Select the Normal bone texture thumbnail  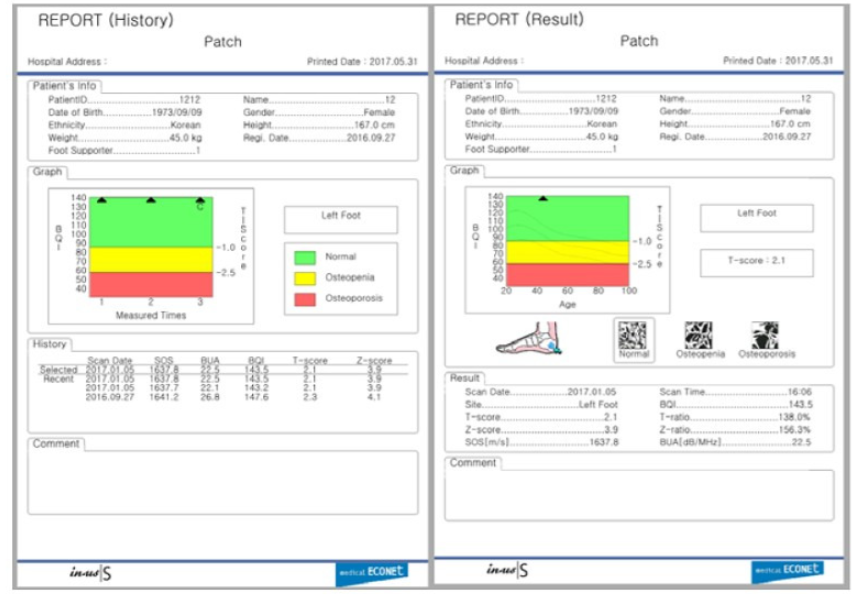click(634, 336)
